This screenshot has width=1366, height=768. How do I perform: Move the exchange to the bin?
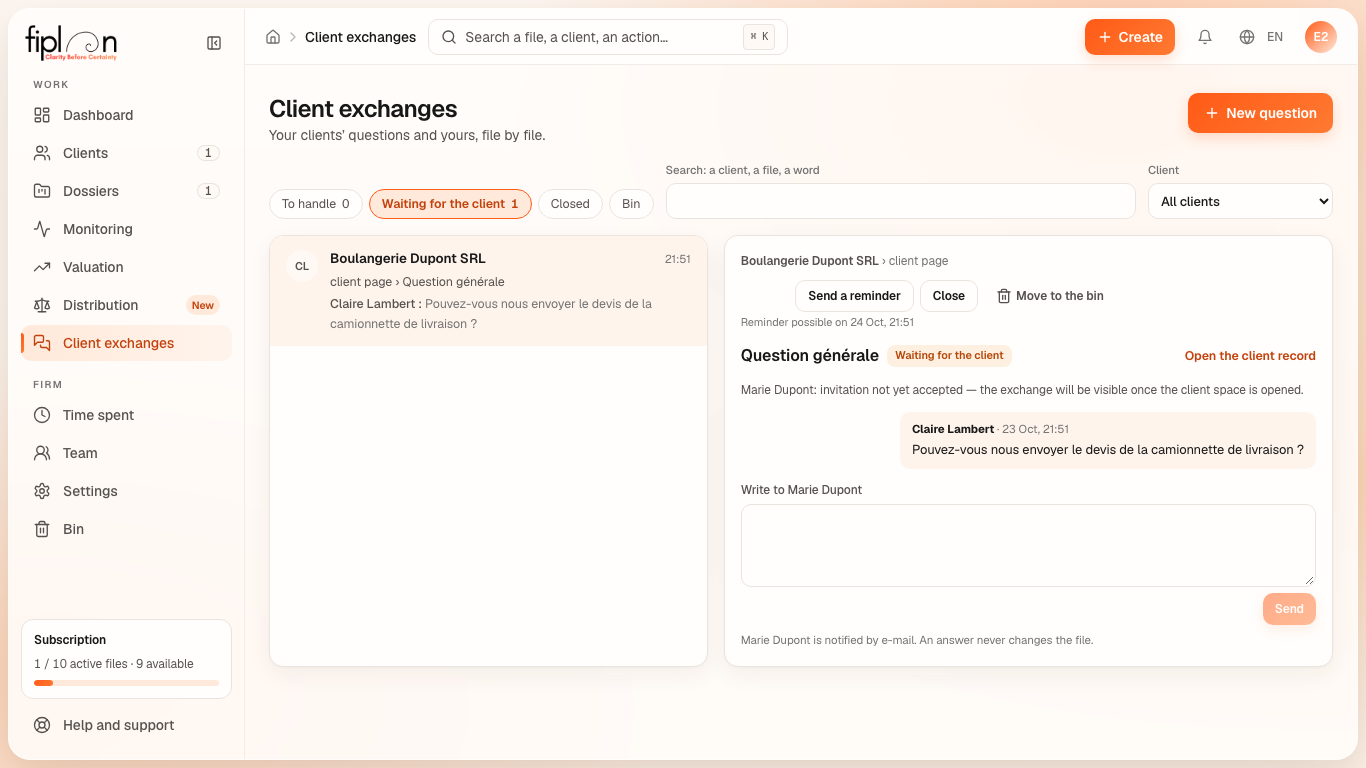pos(1050,296)
